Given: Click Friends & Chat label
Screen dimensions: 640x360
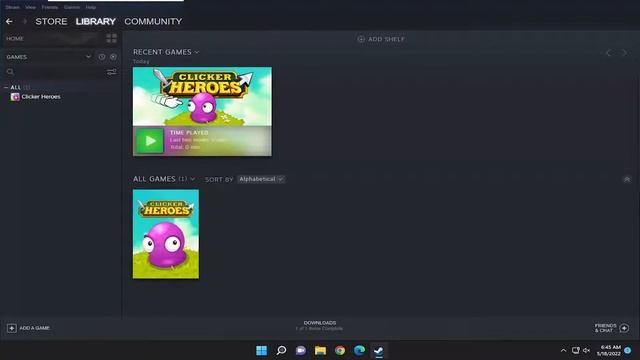Looking at the screenshot, I should (606, 328).
